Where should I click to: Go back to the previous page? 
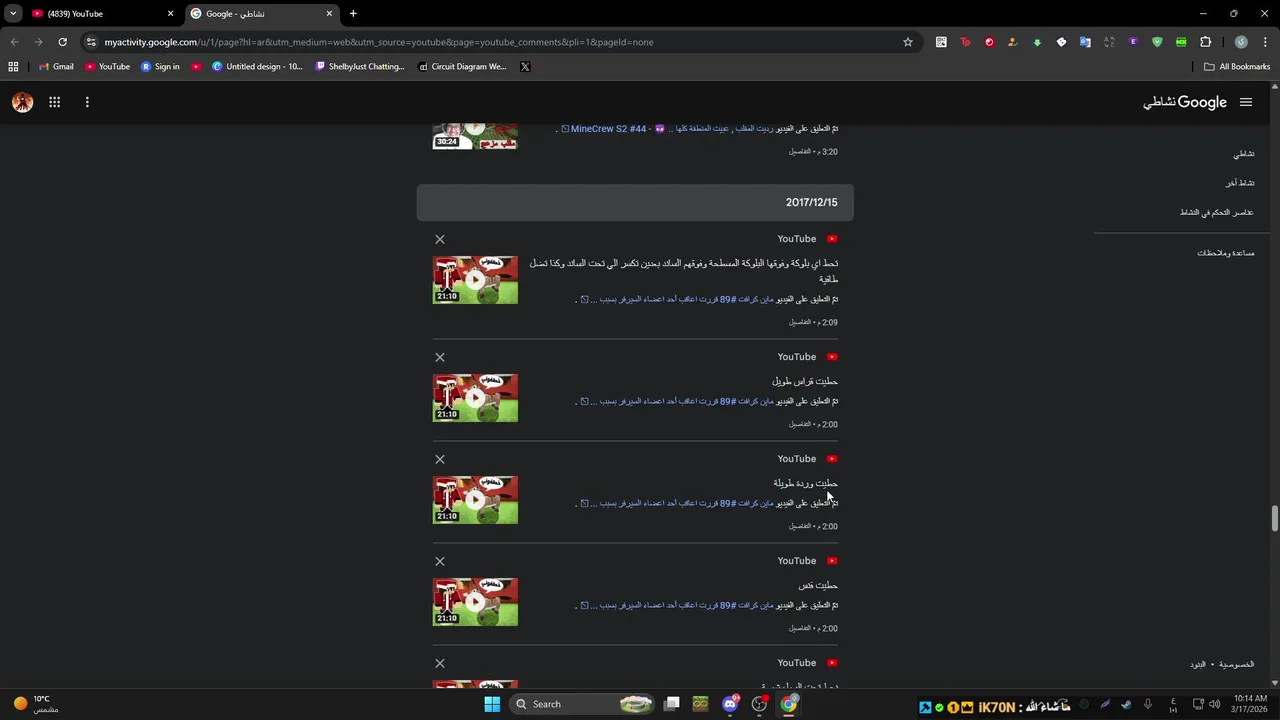point(14,42)
